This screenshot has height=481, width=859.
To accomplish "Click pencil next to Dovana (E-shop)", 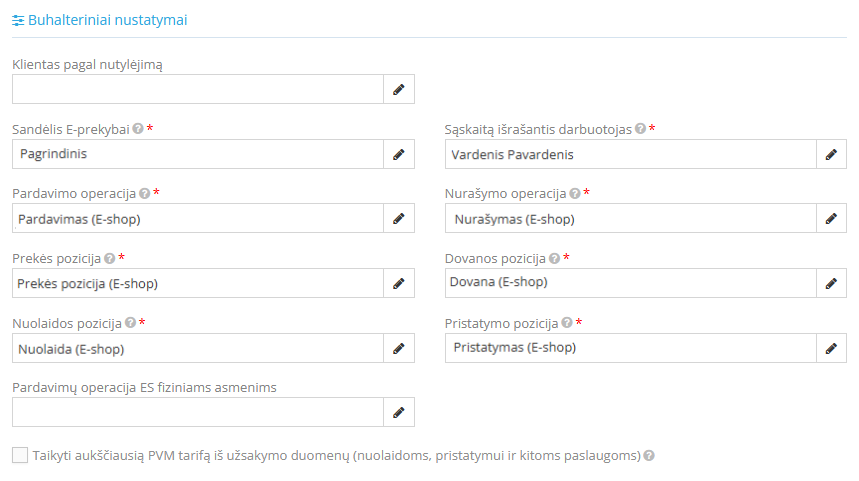I will 830,283.
